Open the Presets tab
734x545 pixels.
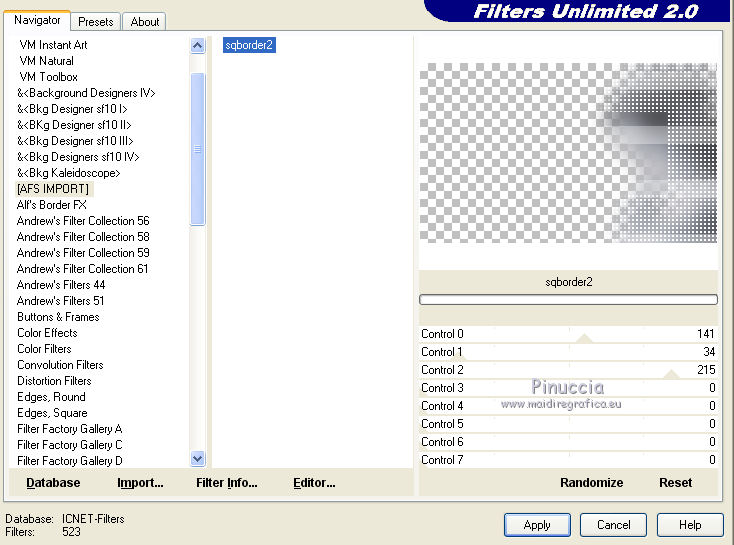(x=95, y=22)
